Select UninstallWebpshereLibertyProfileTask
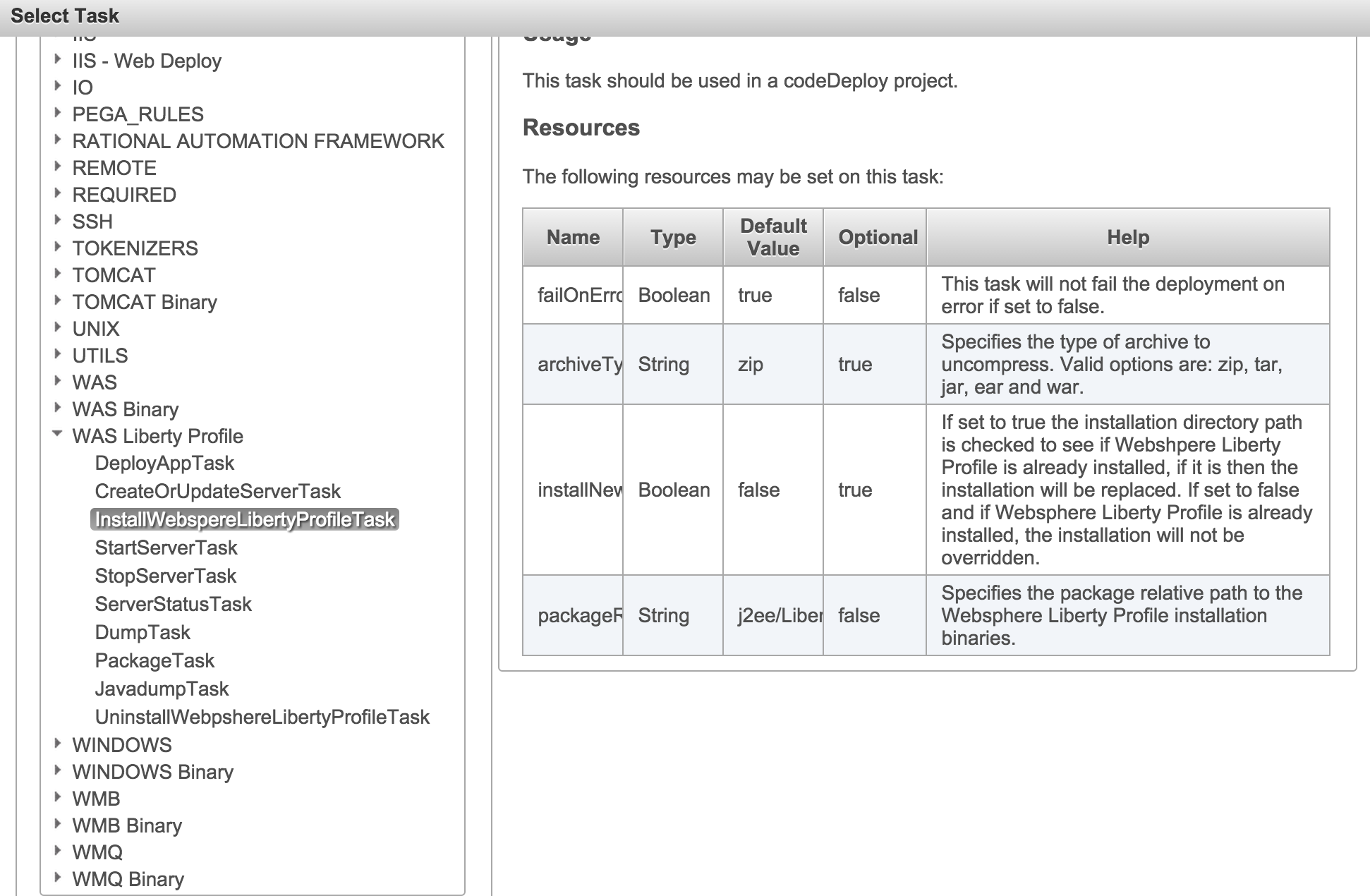Screen dimensions: 1370x896 [262, 718]
